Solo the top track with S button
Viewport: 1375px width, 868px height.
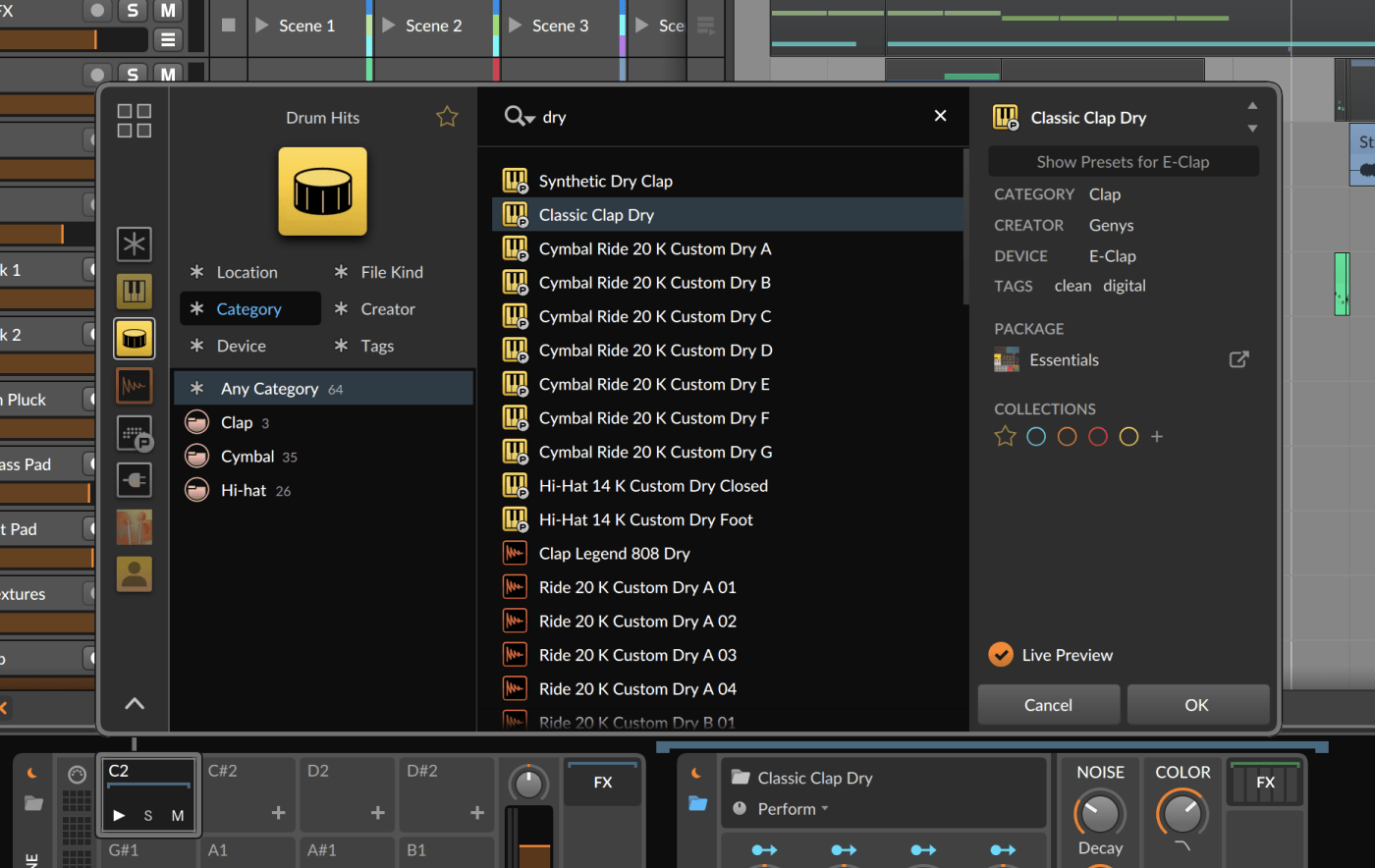click(133, 10)
